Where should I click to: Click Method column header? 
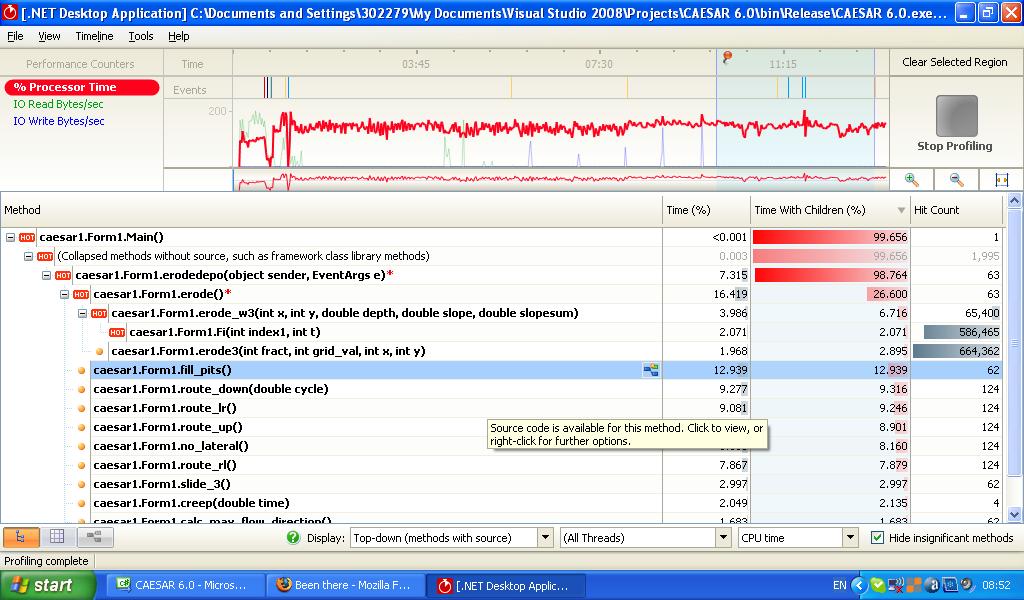(331, 210)
